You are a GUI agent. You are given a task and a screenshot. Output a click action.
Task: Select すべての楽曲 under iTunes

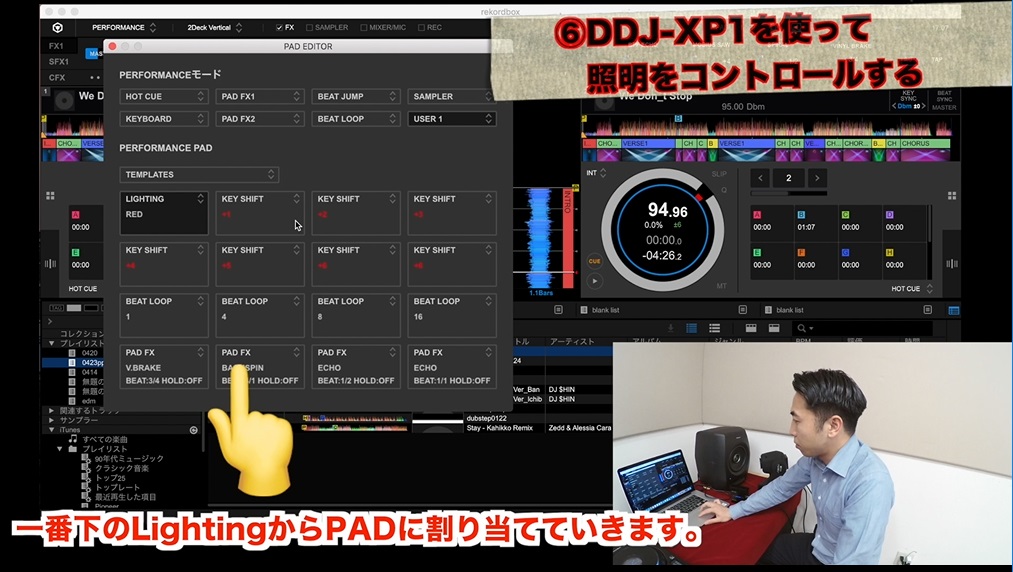pos(105,440)
